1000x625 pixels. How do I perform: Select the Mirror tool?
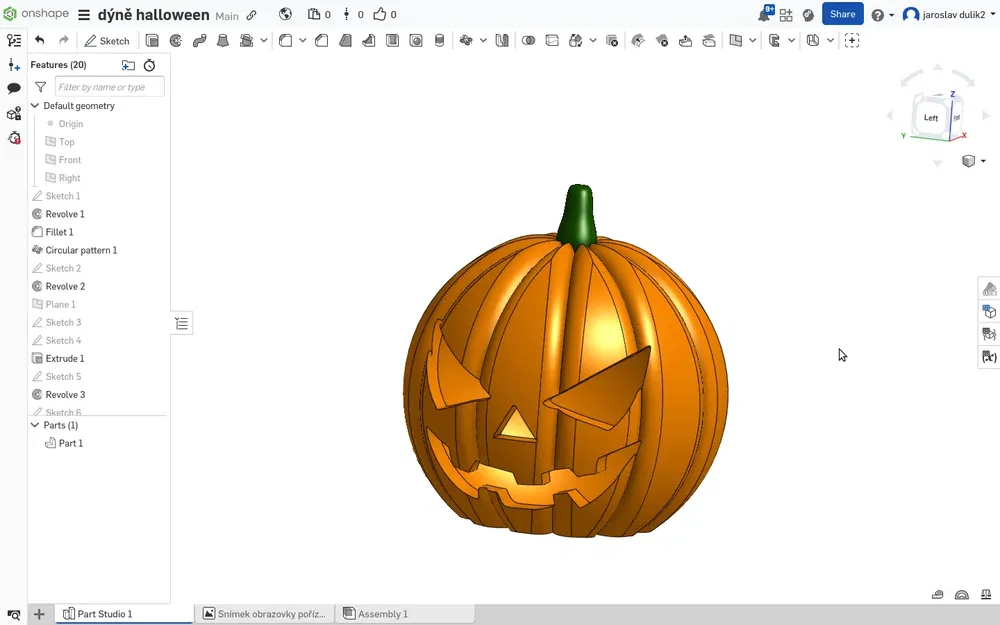pyautogui.click(x=501, y=41)
